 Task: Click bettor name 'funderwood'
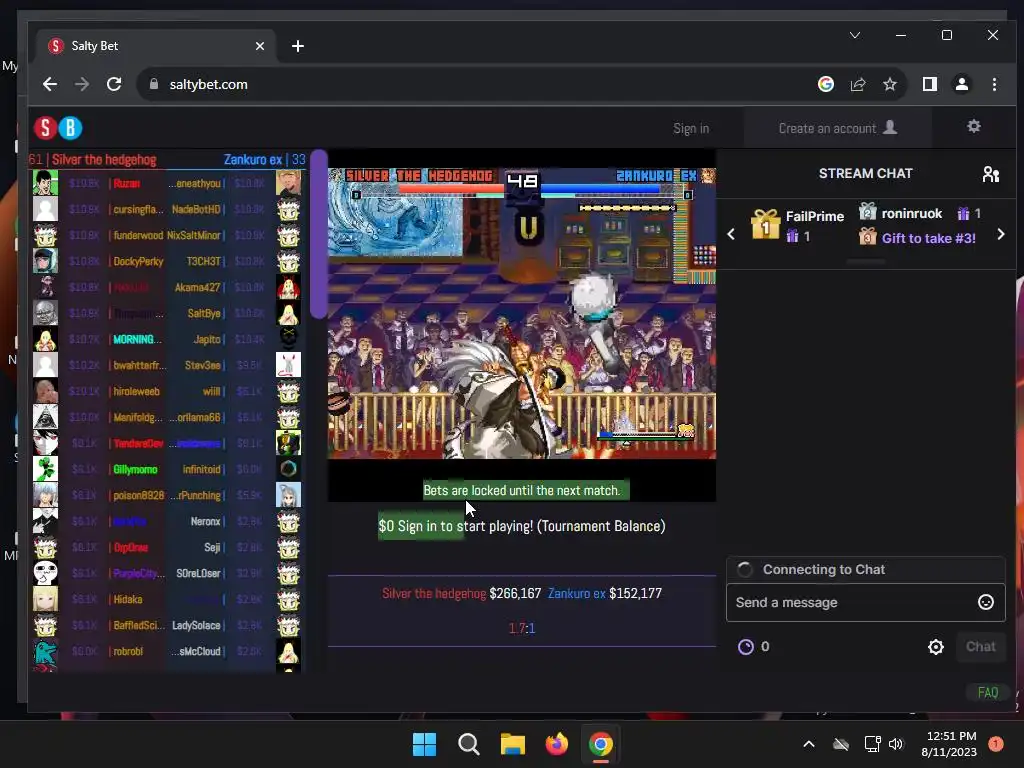pyautogui.click(x=138, y=235)
